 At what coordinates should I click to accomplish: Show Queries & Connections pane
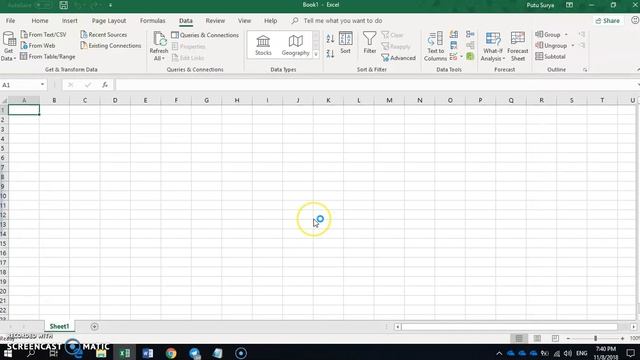pyautogui.click(x=205, y=35)
